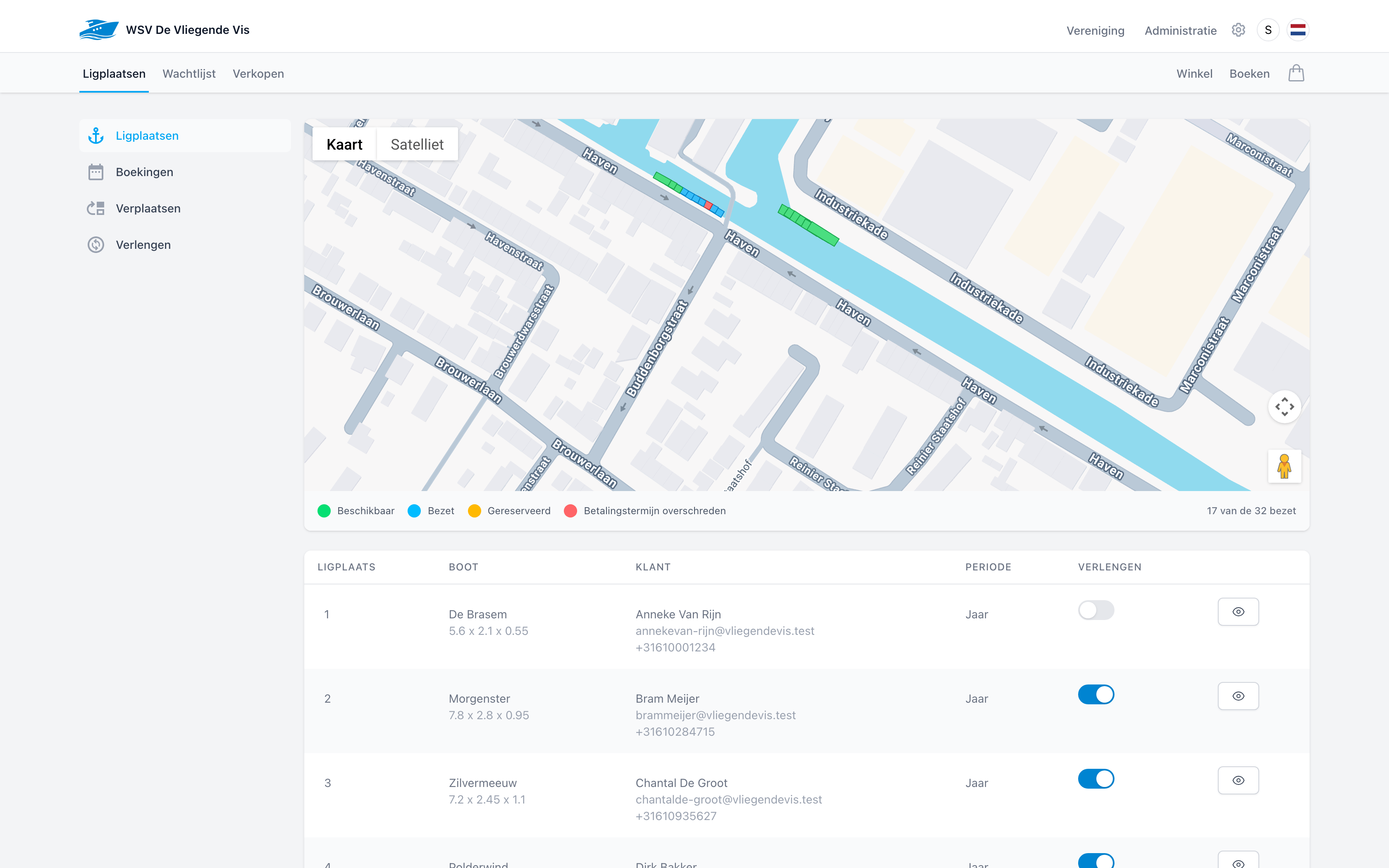Click customer name Chantal De Groot
Screen dimensions: 1389x868
tap(681, 783)
